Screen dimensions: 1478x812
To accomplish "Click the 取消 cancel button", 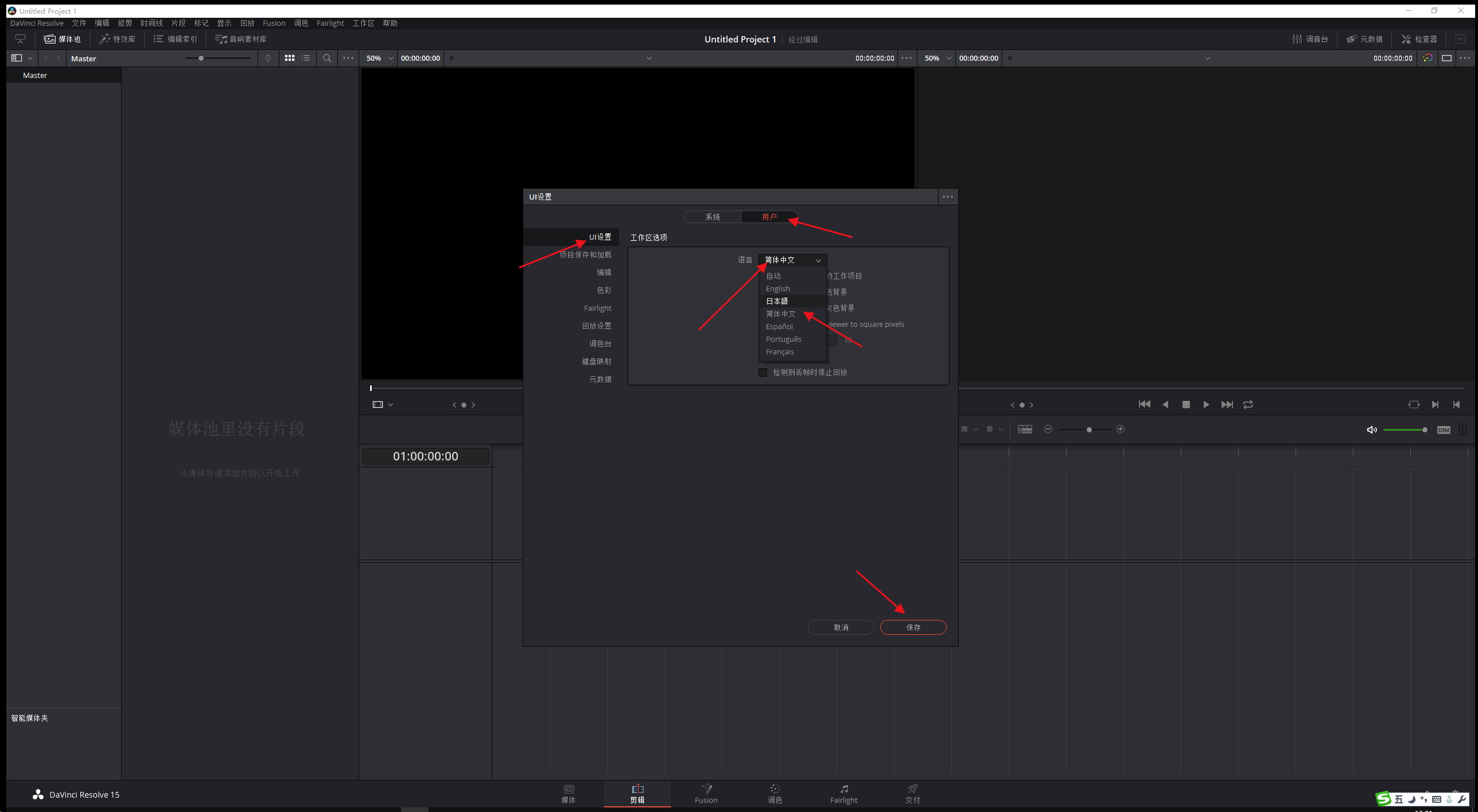I will coord(841,627).
